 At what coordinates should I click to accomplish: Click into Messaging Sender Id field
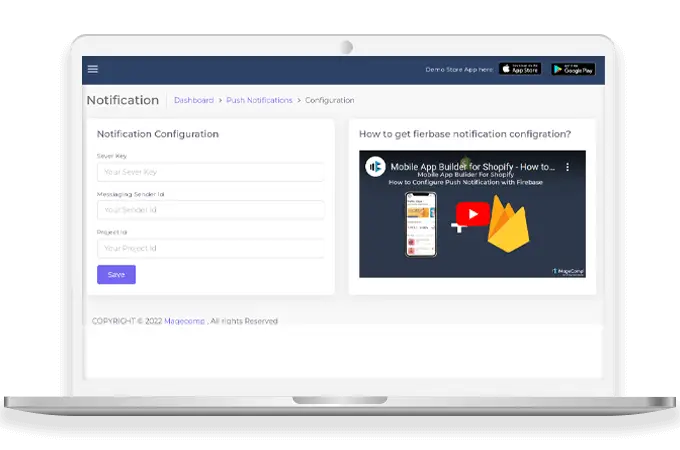coord(210,210)
